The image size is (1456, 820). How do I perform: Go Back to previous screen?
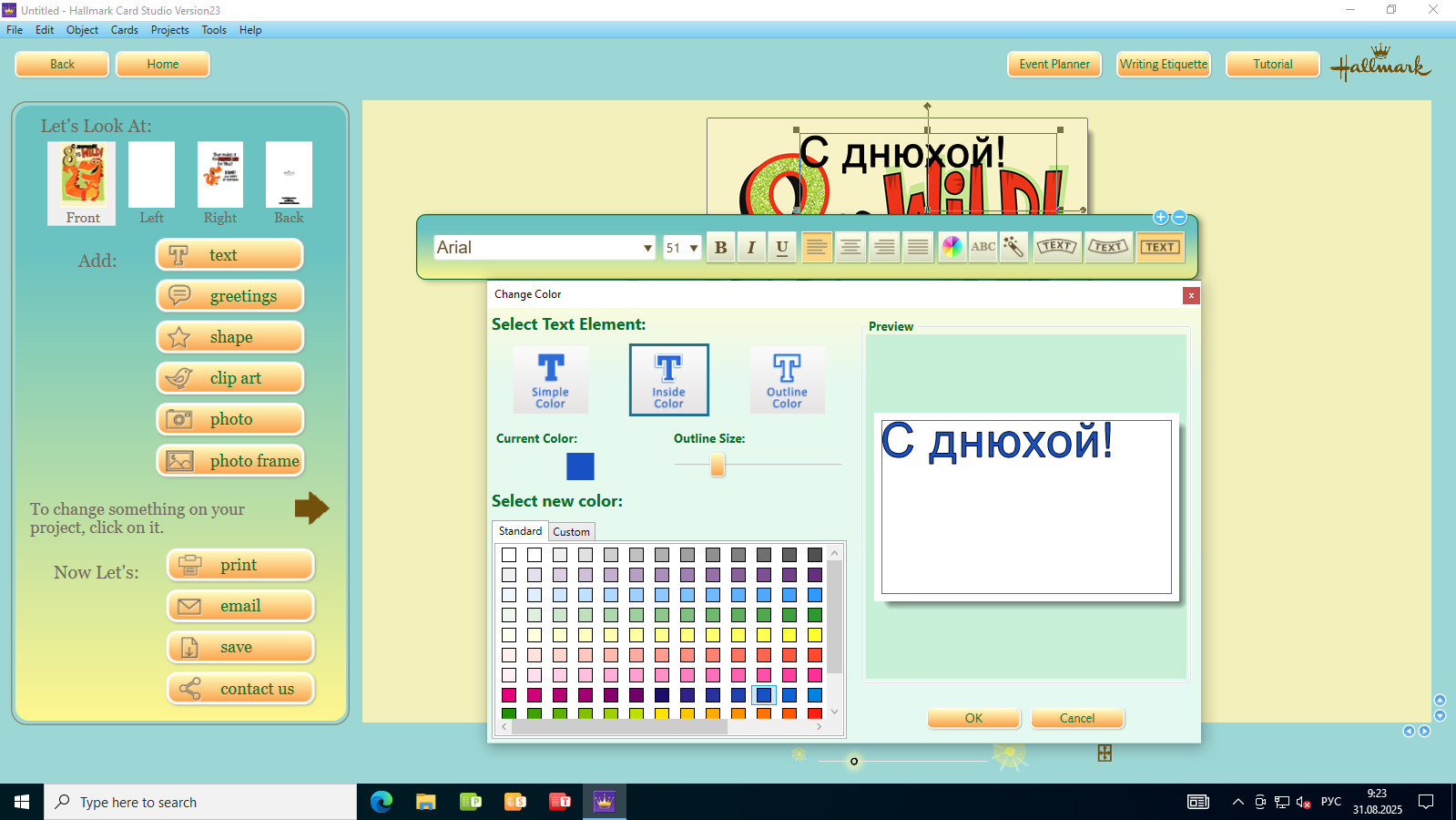pos(62,65)
